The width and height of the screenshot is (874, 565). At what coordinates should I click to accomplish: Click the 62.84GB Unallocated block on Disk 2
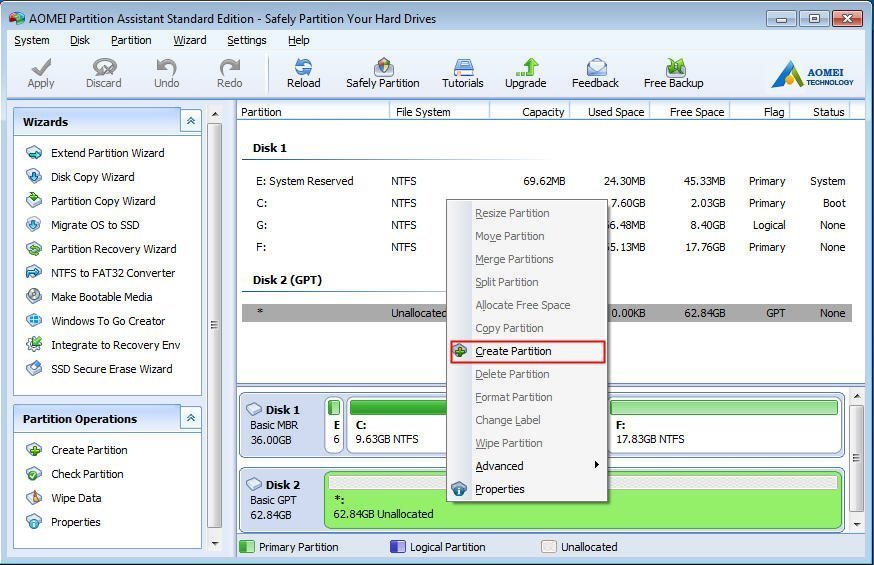[x=582, y=500]
